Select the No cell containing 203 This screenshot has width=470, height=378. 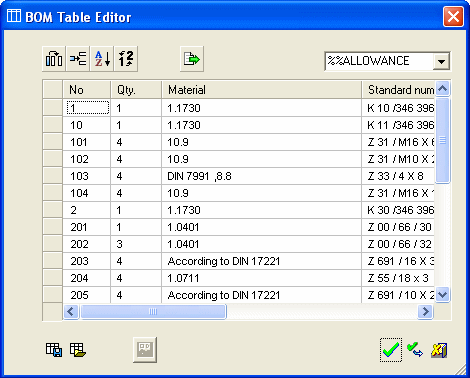click(87, 261)
